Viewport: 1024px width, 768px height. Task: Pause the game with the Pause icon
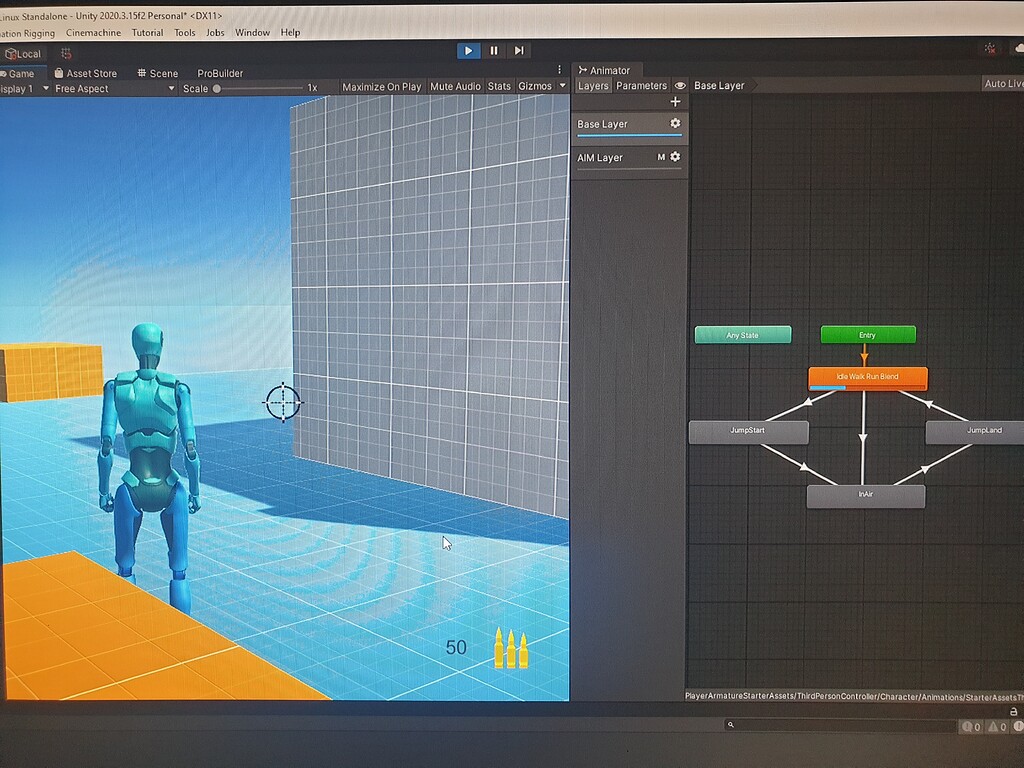tap(493, 50)
